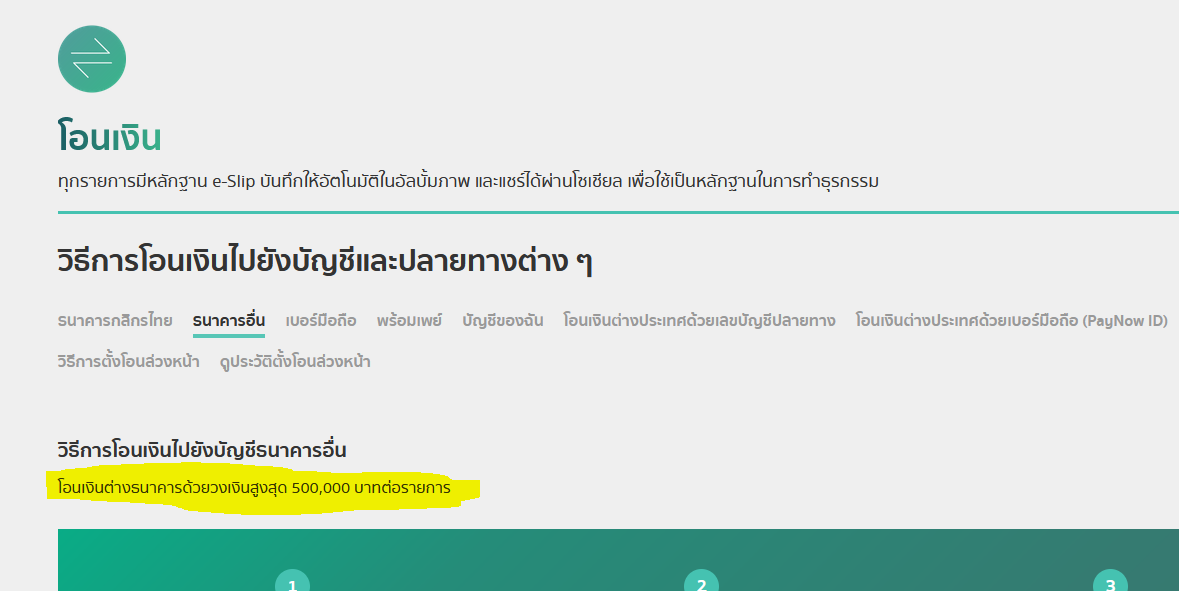The width and height of the screenshot is (1179, 591).
Task: Click the วิธีการโอนเงินไปยังบัญชีธนาคารอื่น subheading
Action: click(202, 450)
